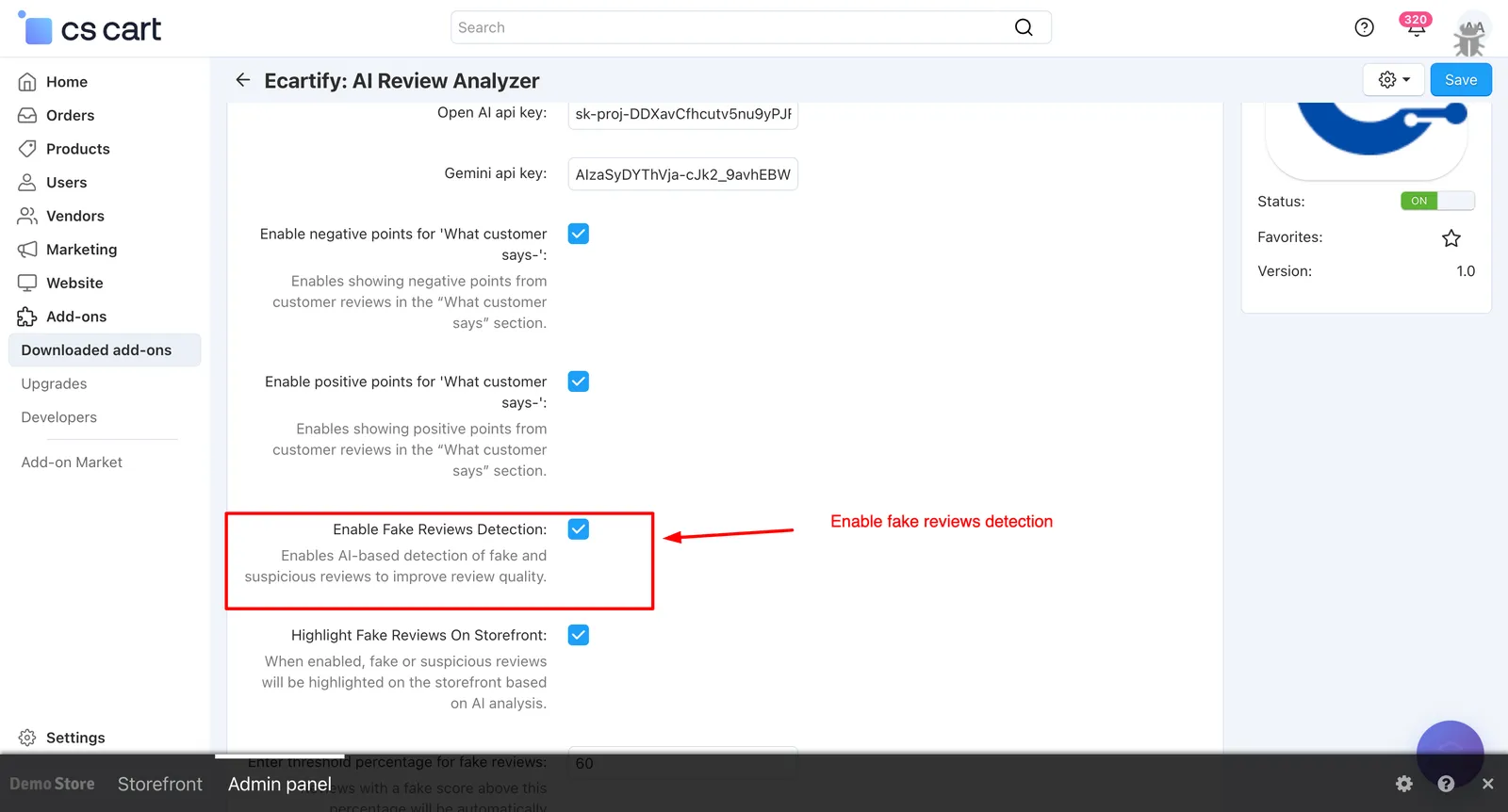
Task: Click the CS-Cart logo
Action: tap(90, 28)
